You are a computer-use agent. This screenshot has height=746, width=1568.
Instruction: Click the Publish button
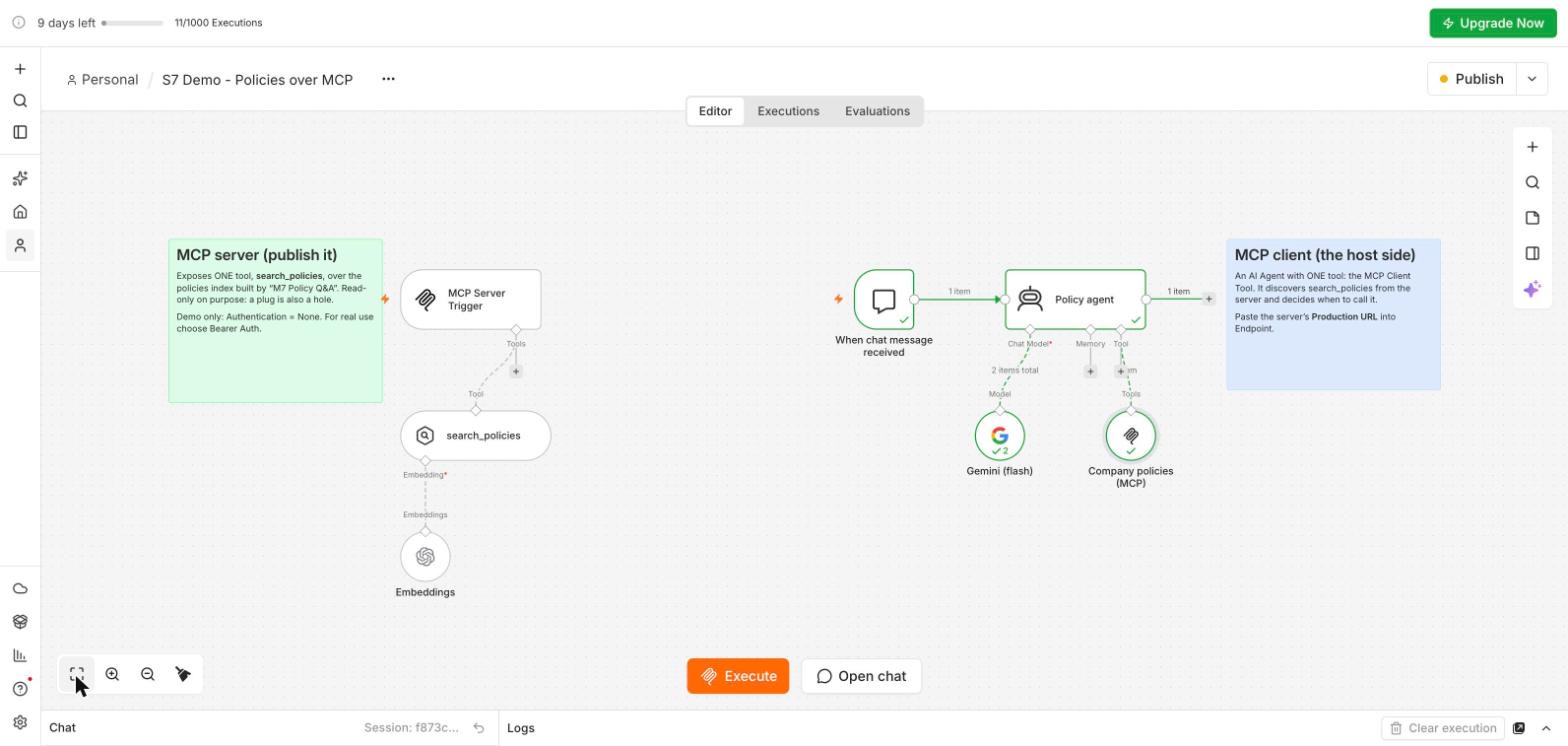pos(1472,79)
